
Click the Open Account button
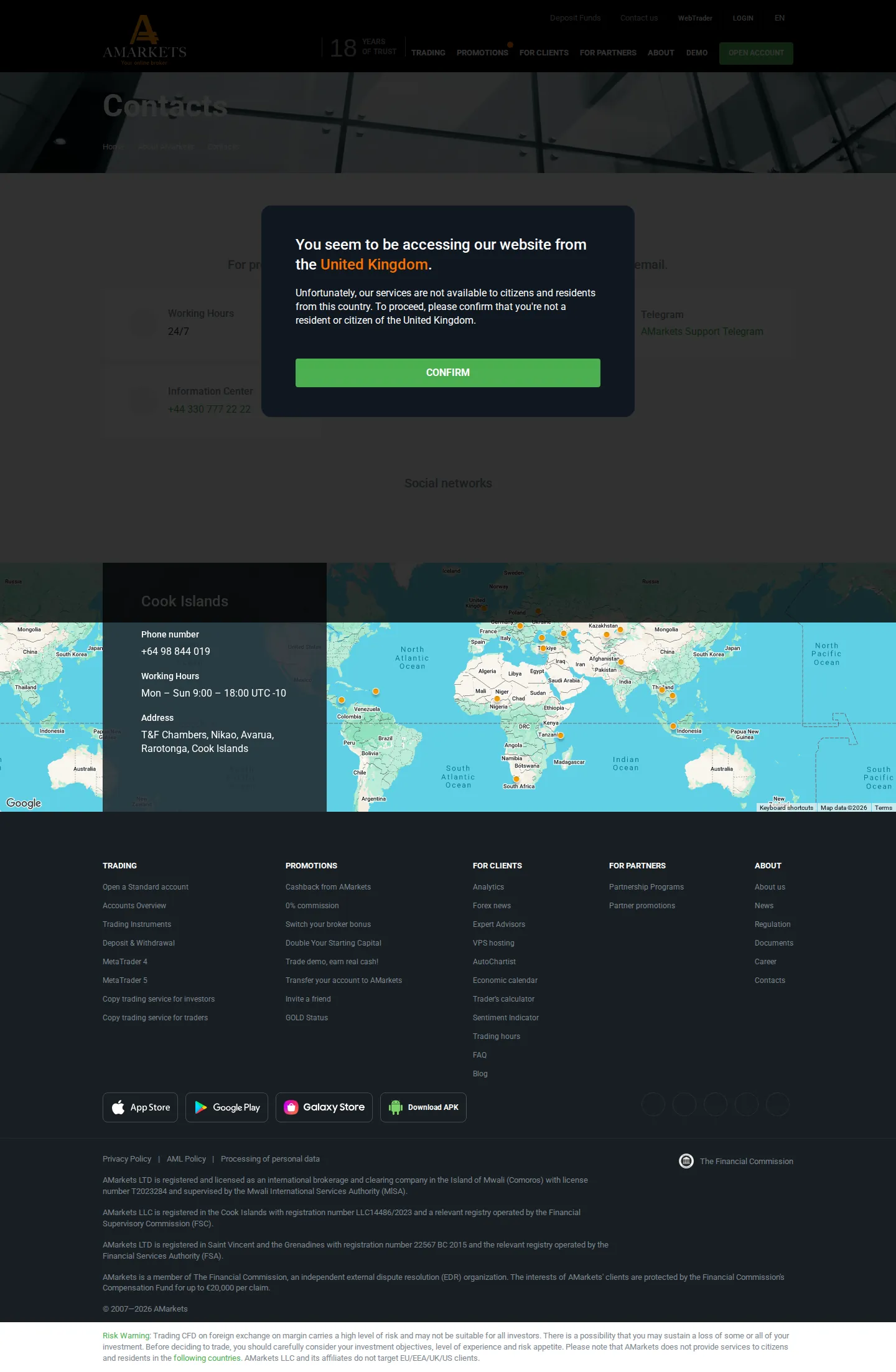756,53
